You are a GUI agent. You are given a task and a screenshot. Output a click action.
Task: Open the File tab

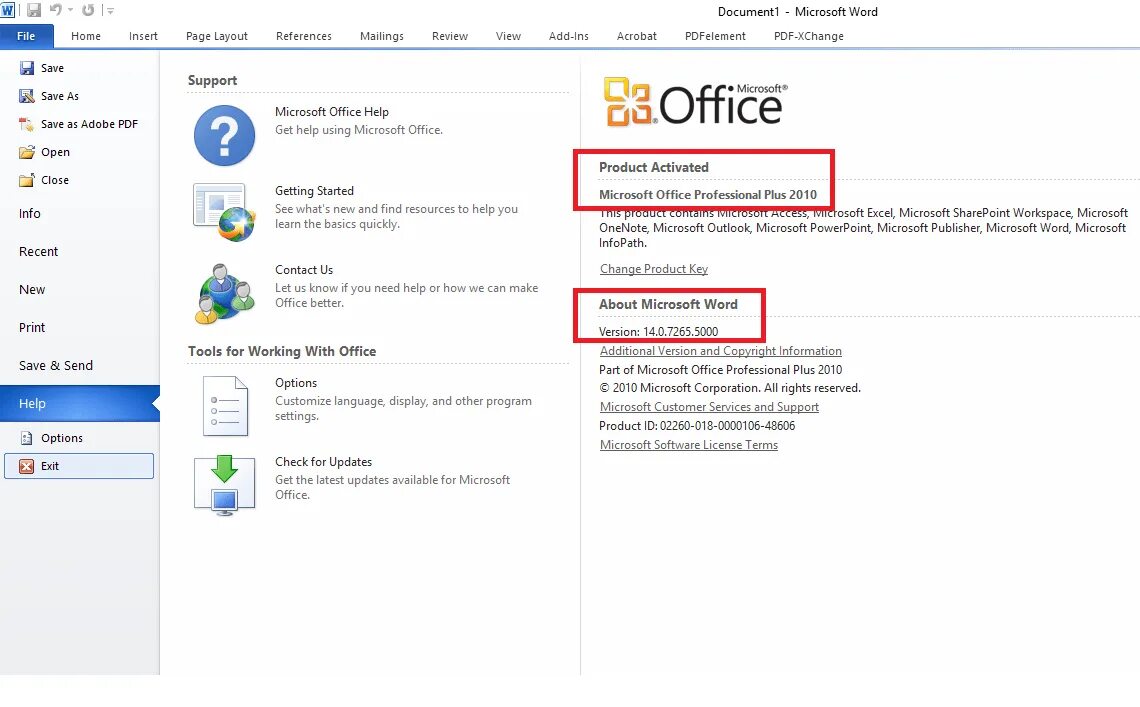26,36
